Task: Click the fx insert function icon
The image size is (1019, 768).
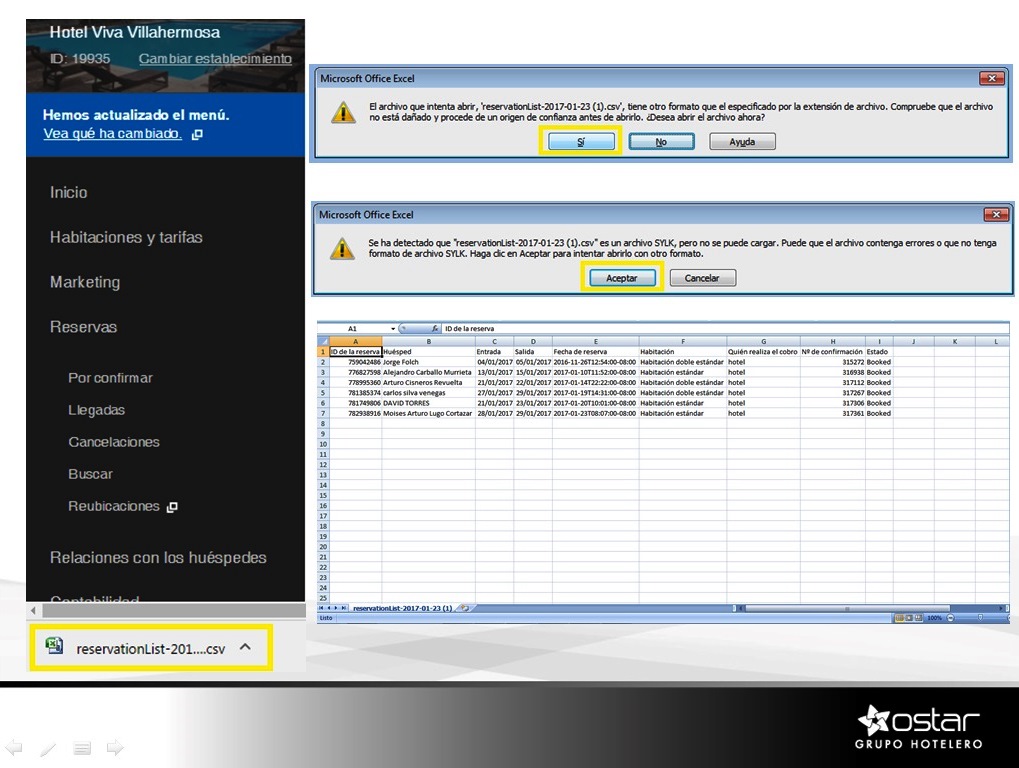Action: (435, 328)
